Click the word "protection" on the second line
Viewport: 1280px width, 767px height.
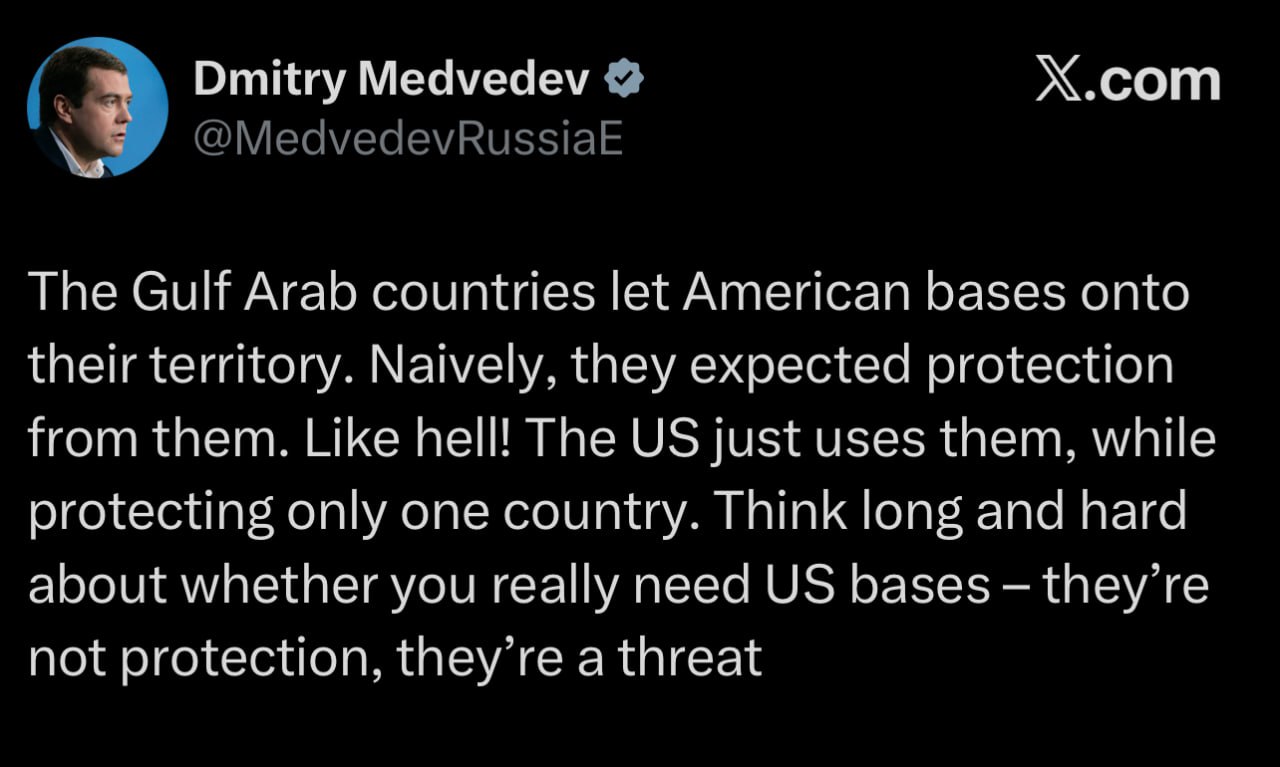click(1049, 366)
